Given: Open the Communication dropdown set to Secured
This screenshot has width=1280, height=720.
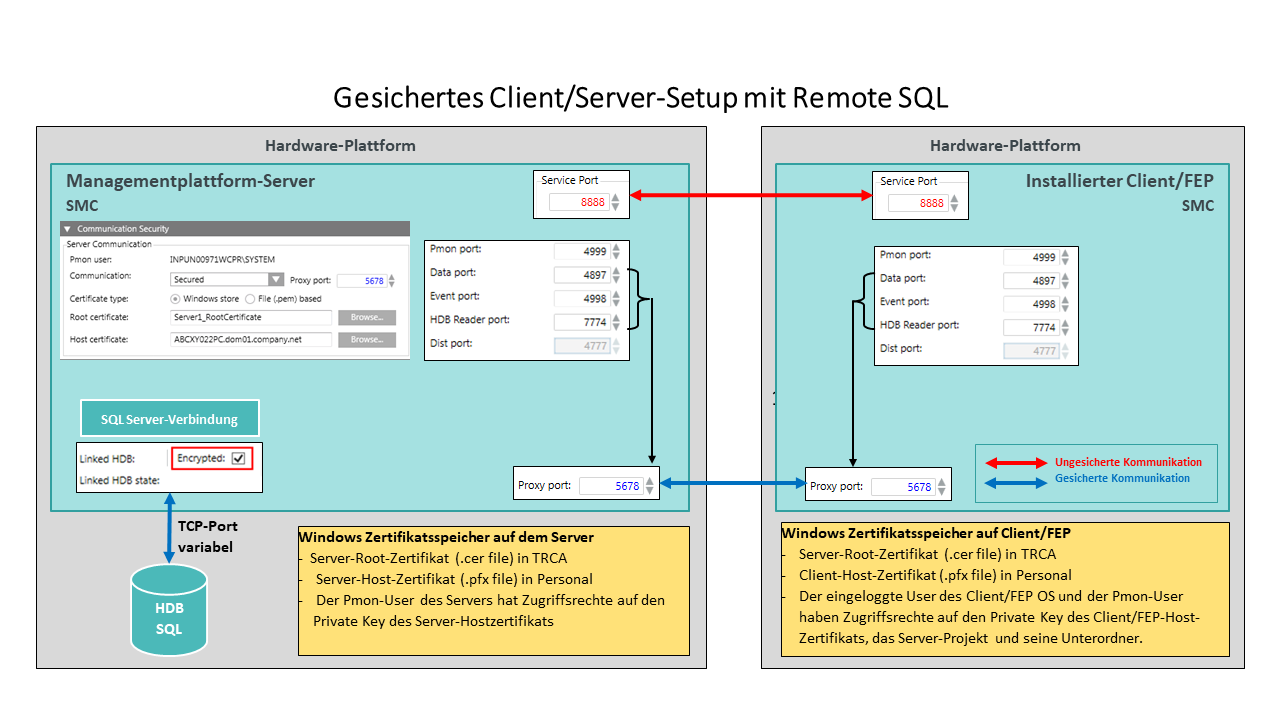Looking at the screenshot, I should (276, 280).
